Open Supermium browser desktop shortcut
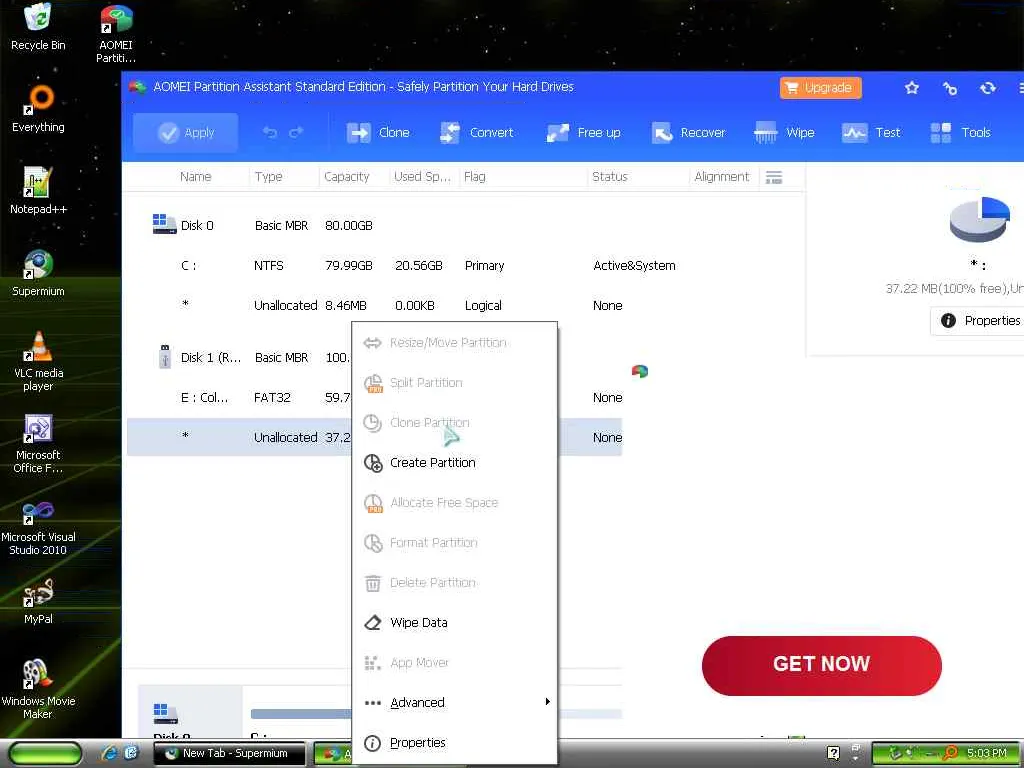1024x768 pixels. pos(38,272)
